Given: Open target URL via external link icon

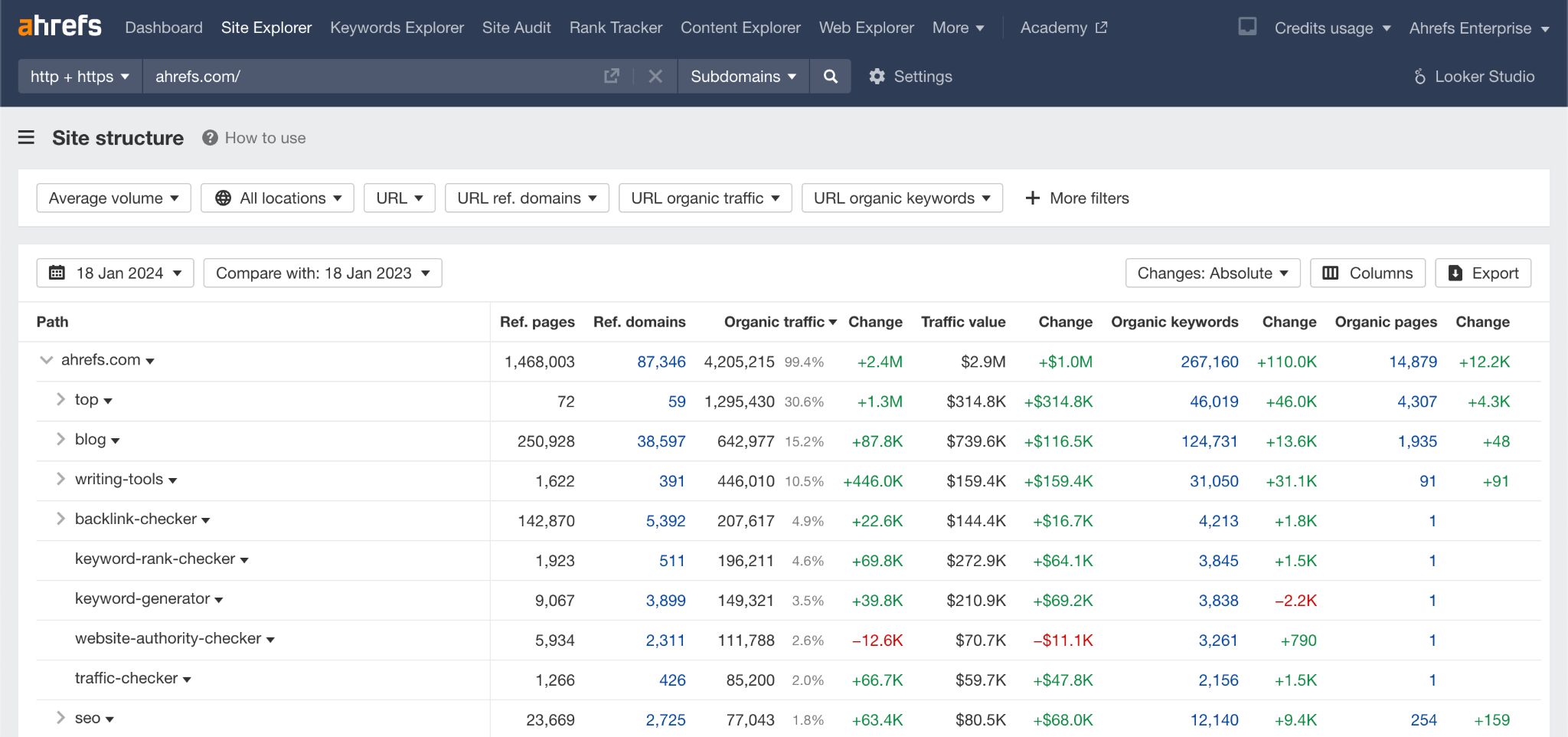Looking at the screenshot, I should point(610,77).
